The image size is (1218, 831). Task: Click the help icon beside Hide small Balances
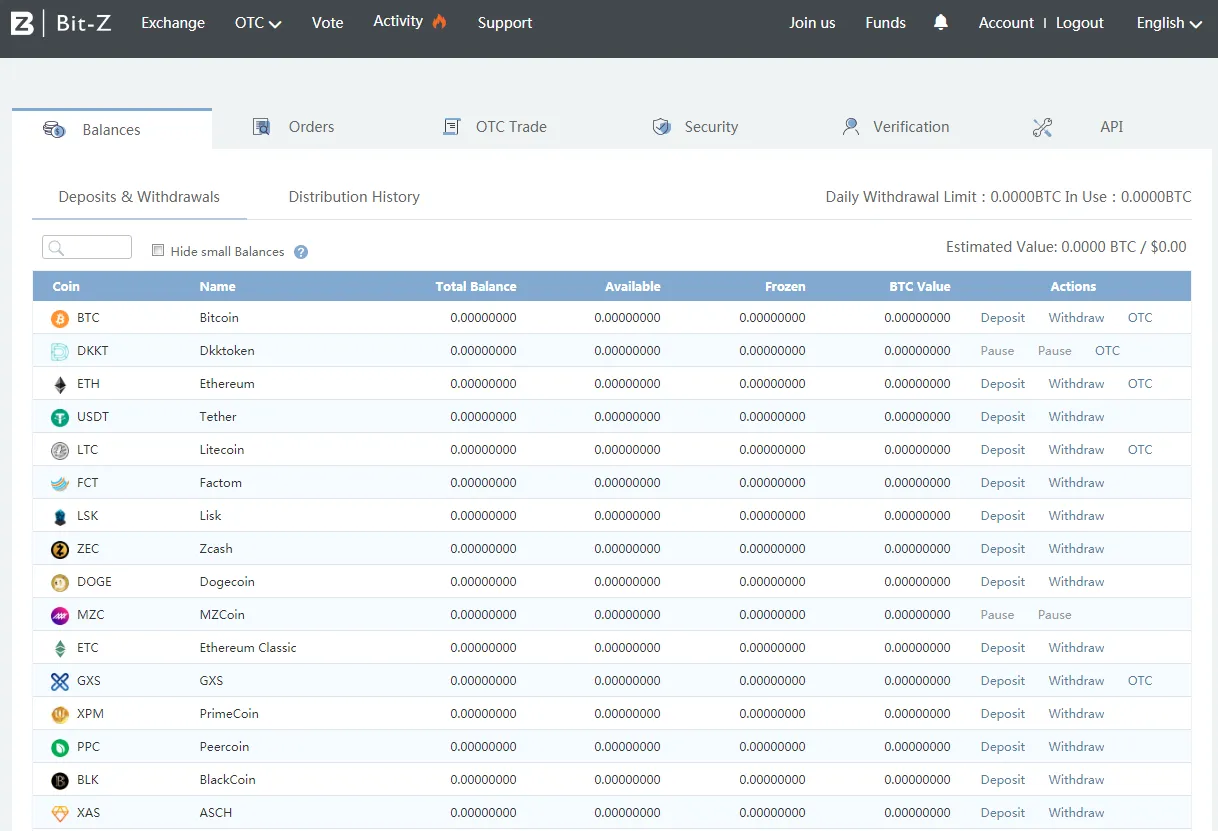301,252
